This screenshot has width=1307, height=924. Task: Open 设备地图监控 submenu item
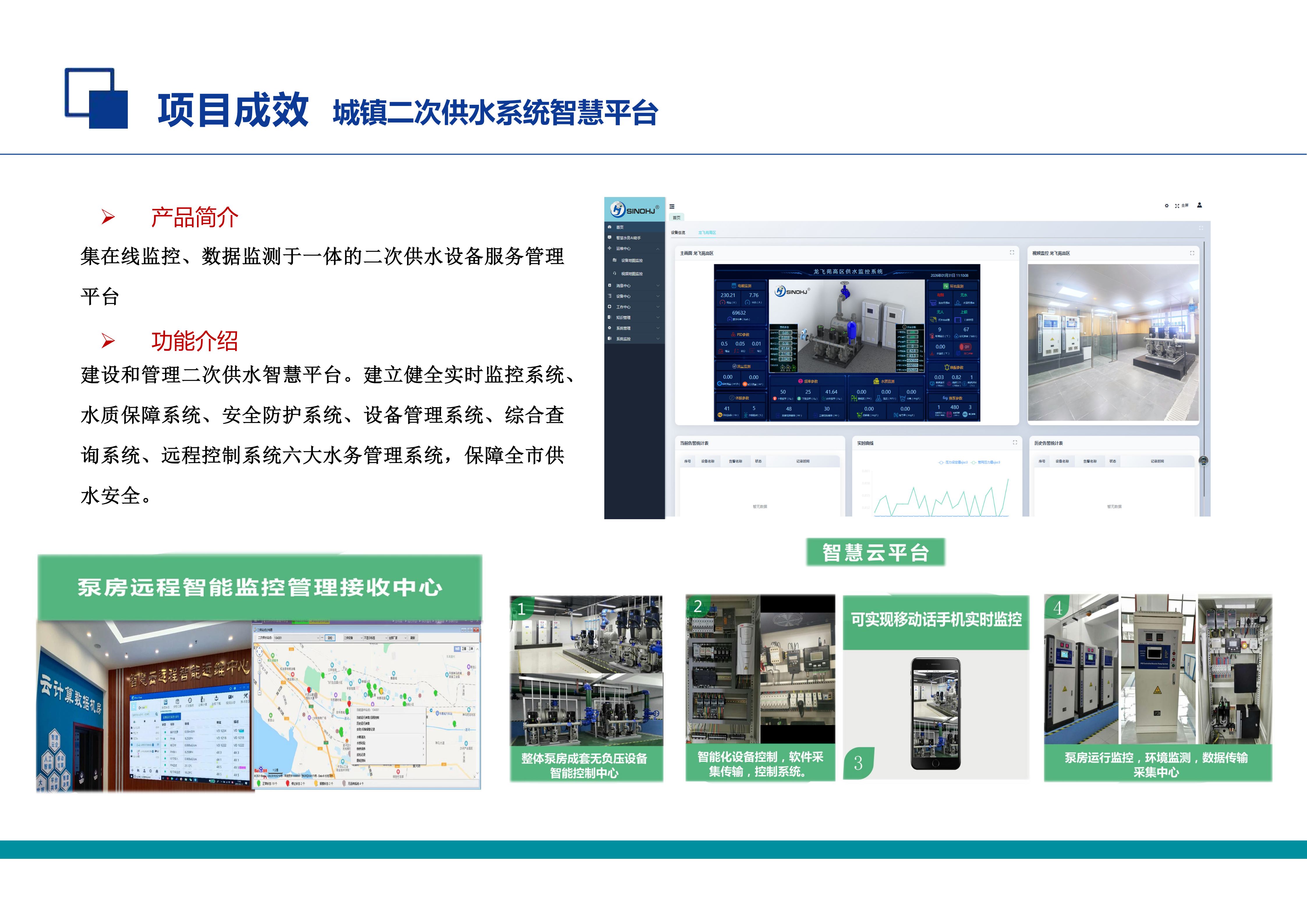click(x=631, y=260)
